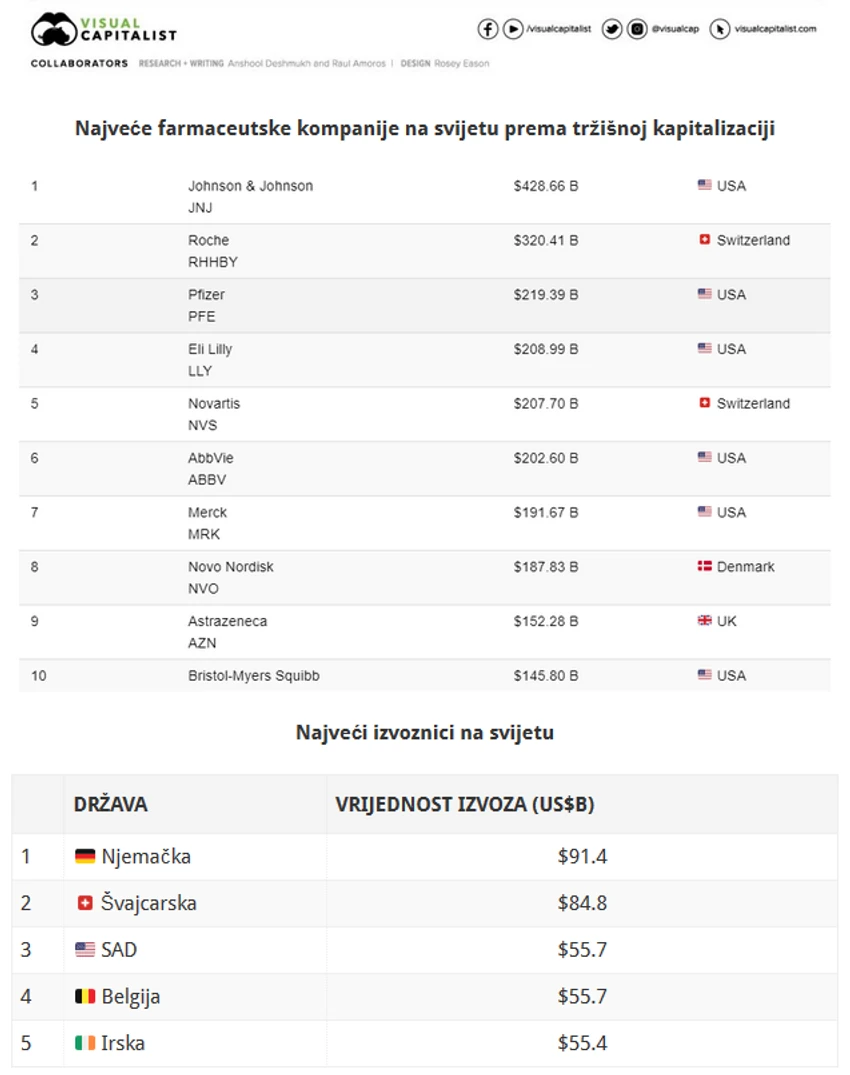Click the Visual Capitalist cloud logo

(53, 29)
